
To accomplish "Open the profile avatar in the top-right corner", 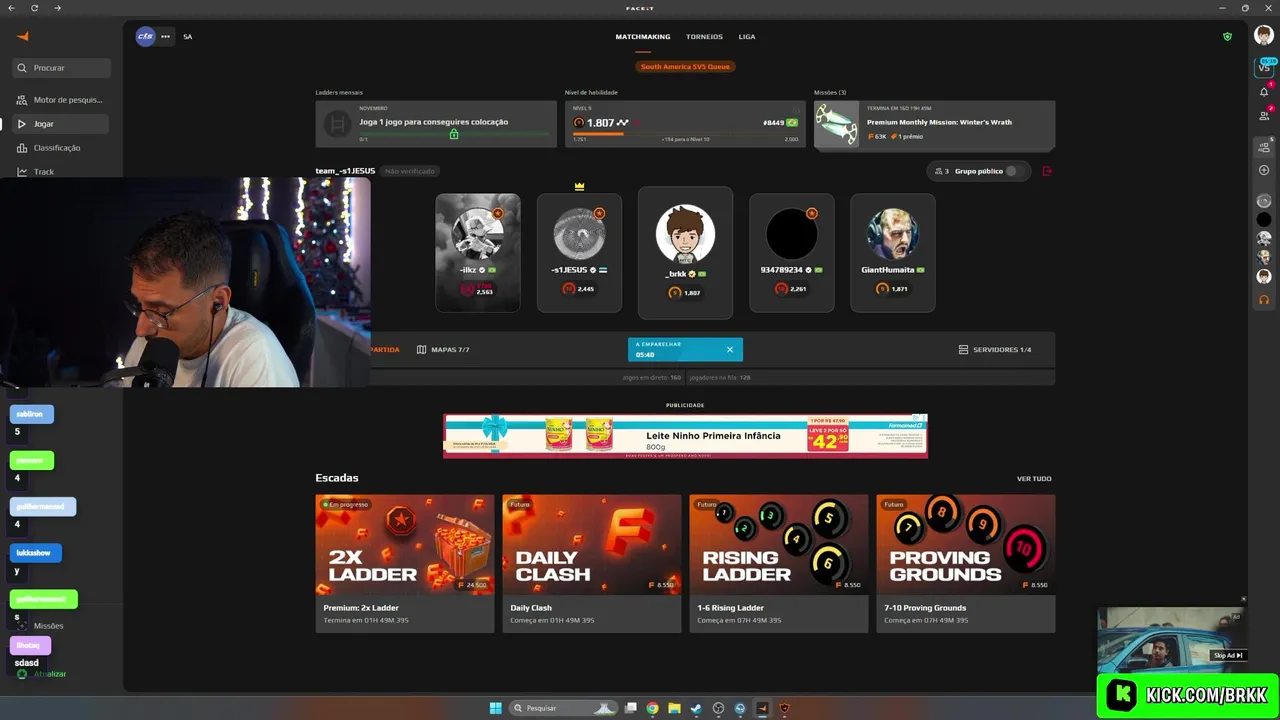I will pos(1264,36).
